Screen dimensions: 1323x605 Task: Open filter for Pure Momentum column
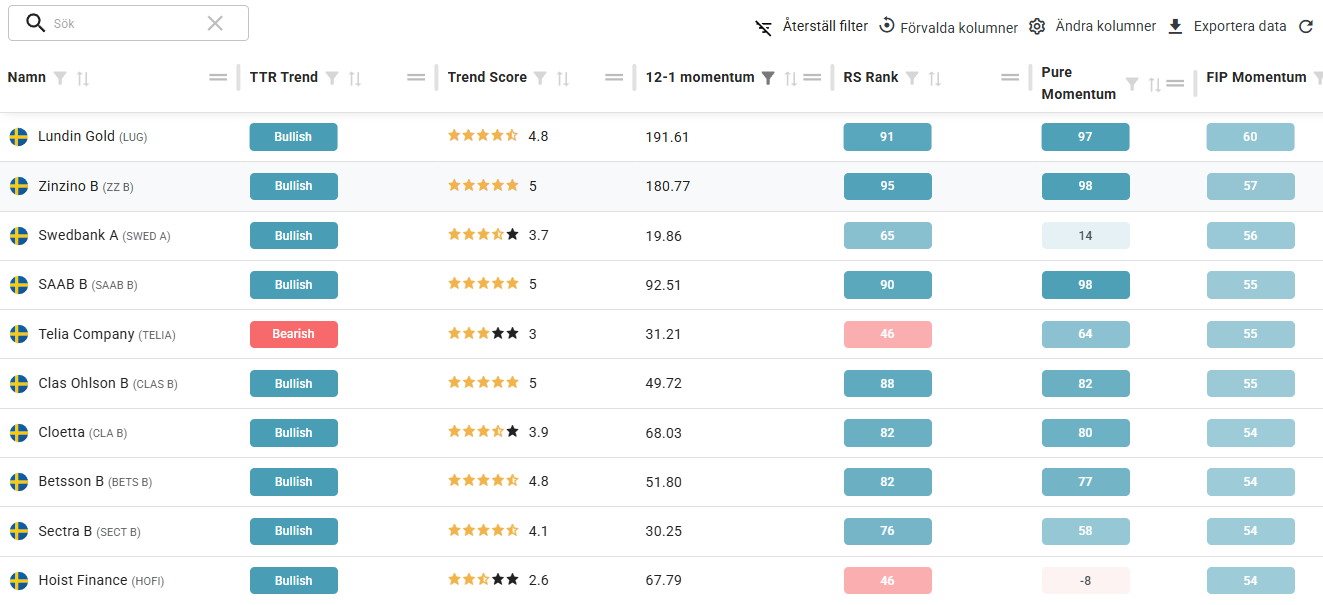1132,85
